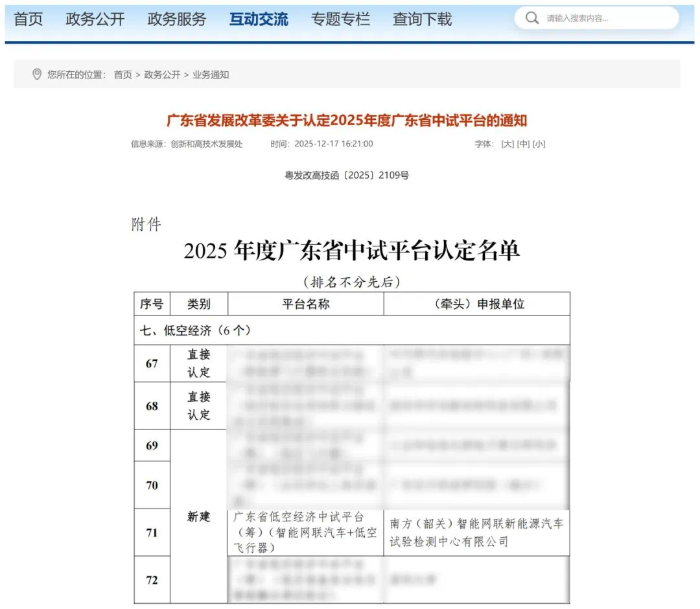Click the 类别 column header
The image size is (700, 609).
click(x=199, y=304)
